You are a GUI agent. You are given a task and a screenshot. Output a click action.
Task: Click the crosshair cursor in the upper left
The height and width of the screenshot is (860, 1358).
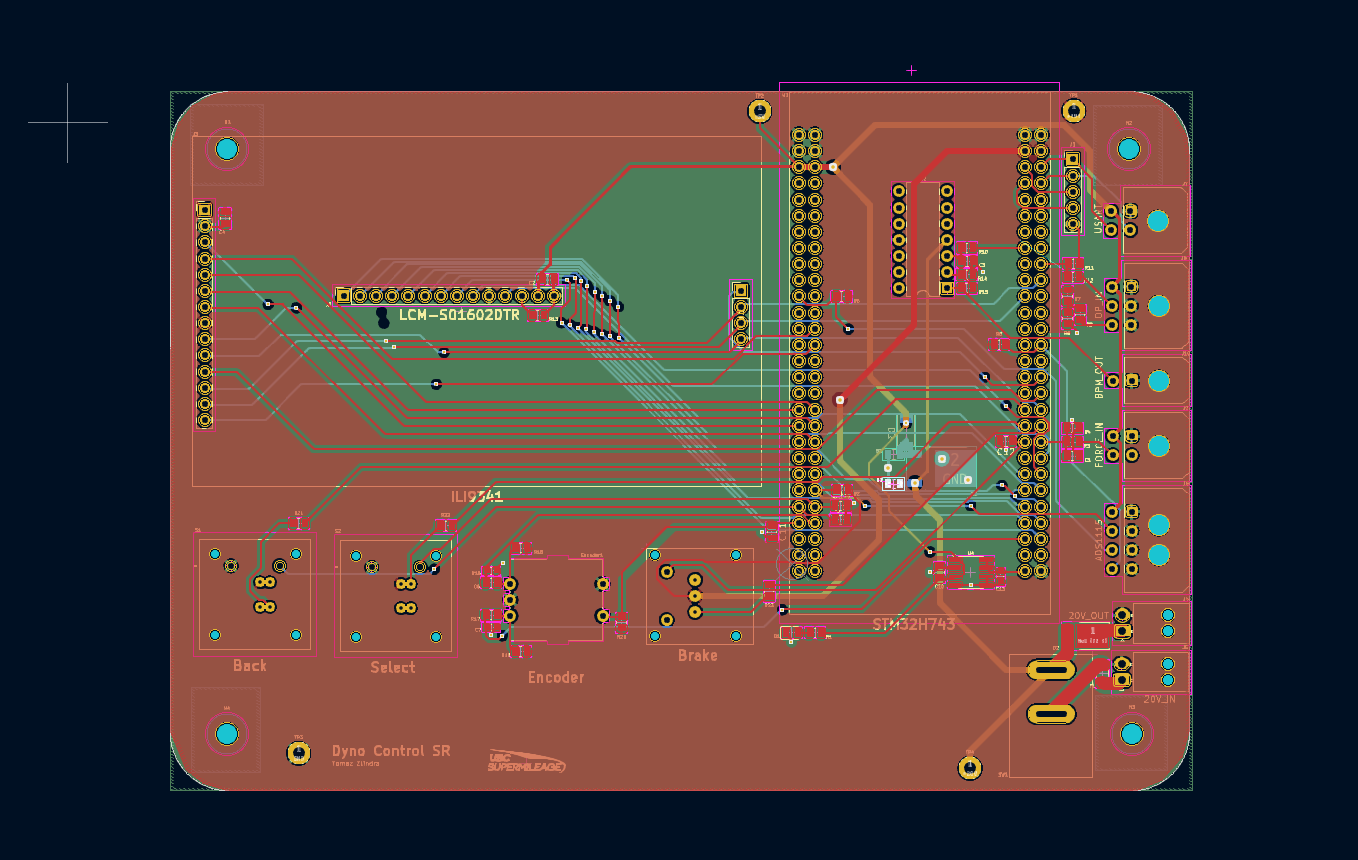click(x=68, y=123)
